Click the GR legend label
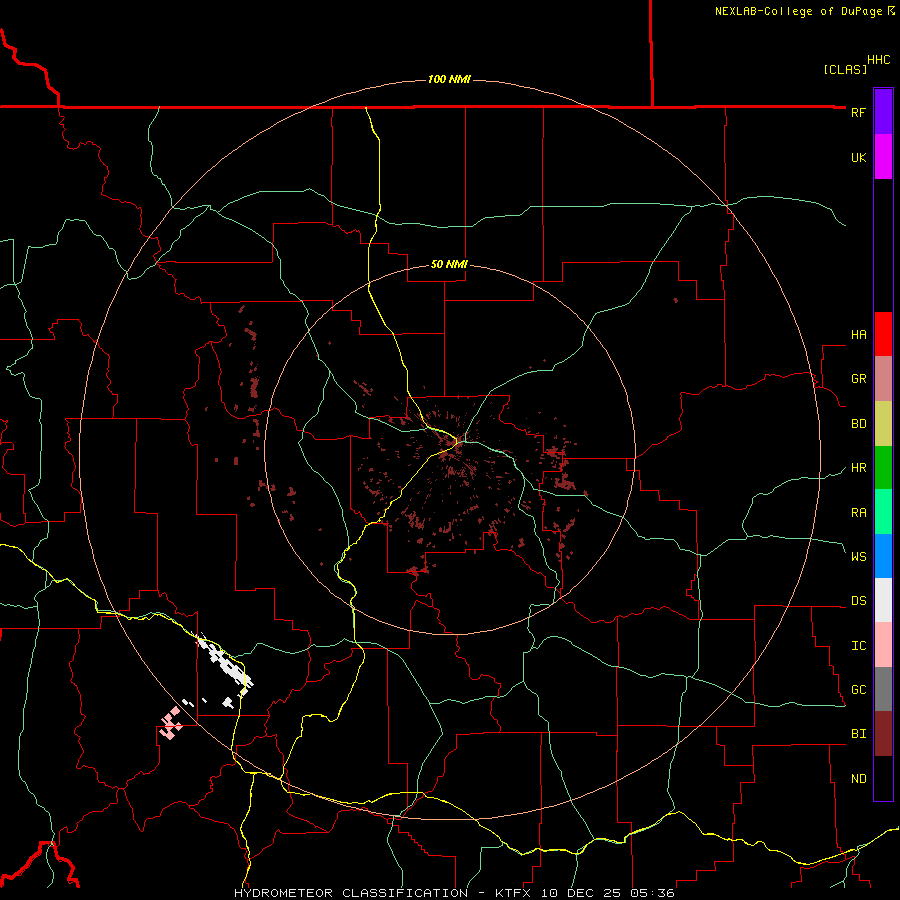The height and width of the screenshot is (900, 900). click(858, 379)
